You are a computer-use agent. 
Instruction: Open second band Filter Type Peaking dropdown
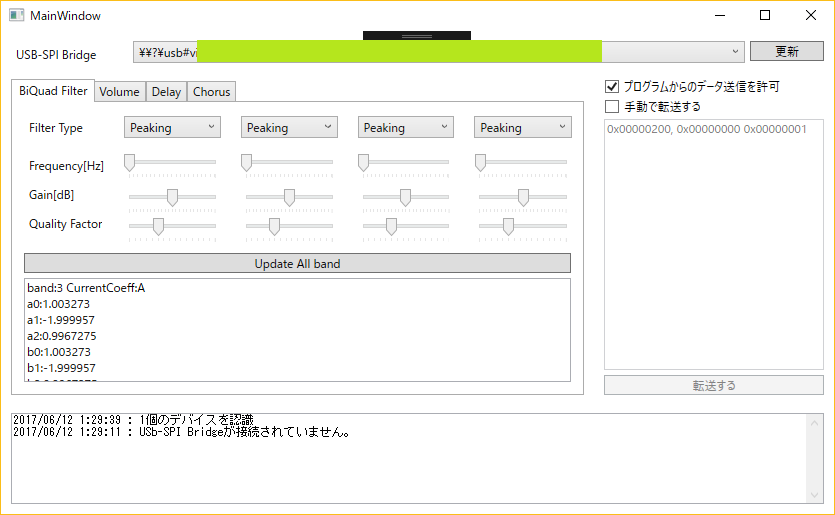coord(289,127)
